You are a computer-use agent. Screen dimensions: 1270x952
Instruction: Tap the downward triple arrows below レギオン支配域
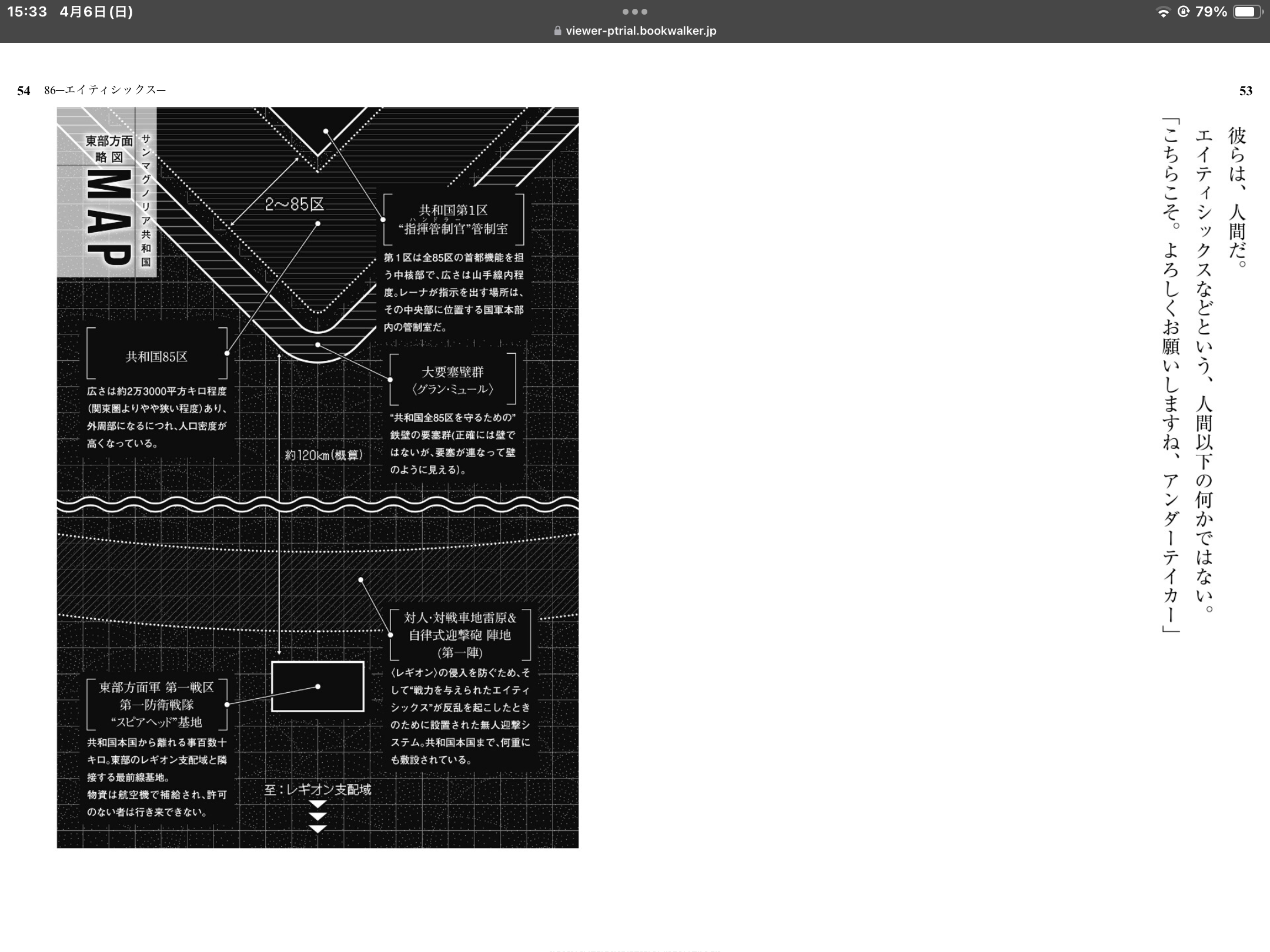tap(317, 816)
